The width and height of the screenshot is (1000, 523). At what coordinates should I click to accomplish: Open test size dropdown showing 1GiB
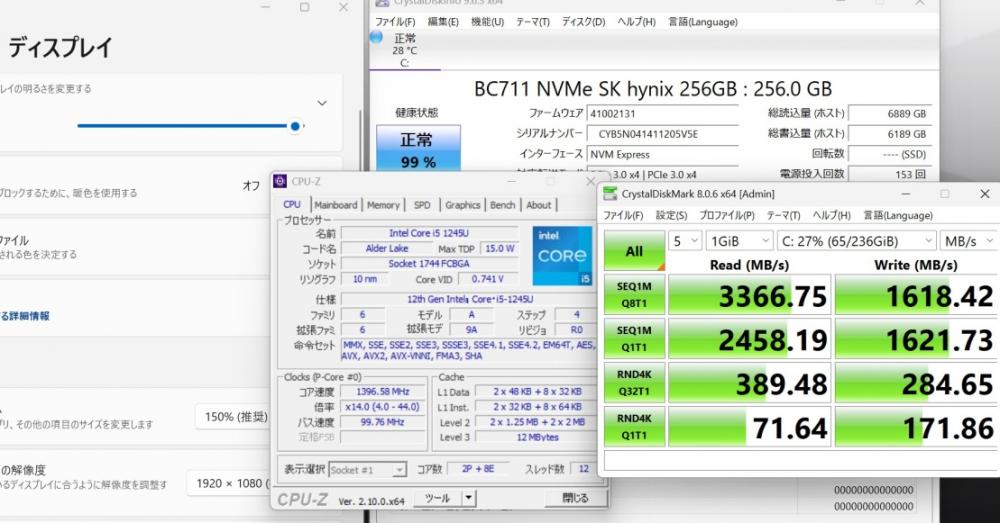click(x=739, y=241)
